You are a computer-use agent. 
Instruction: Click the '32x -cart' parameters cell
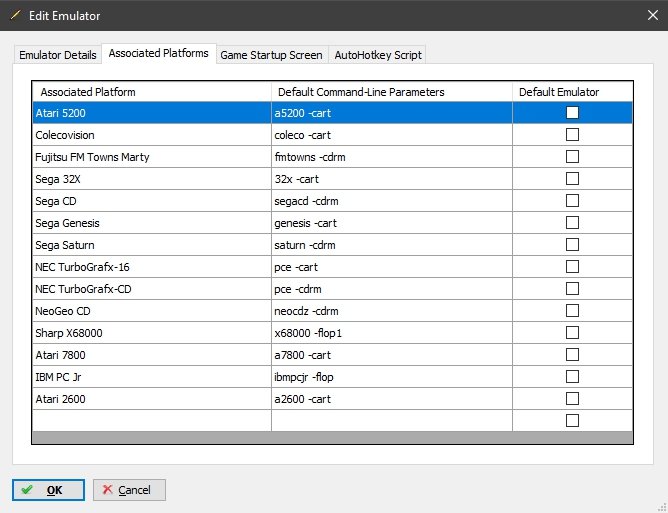(x=392, y=179)
